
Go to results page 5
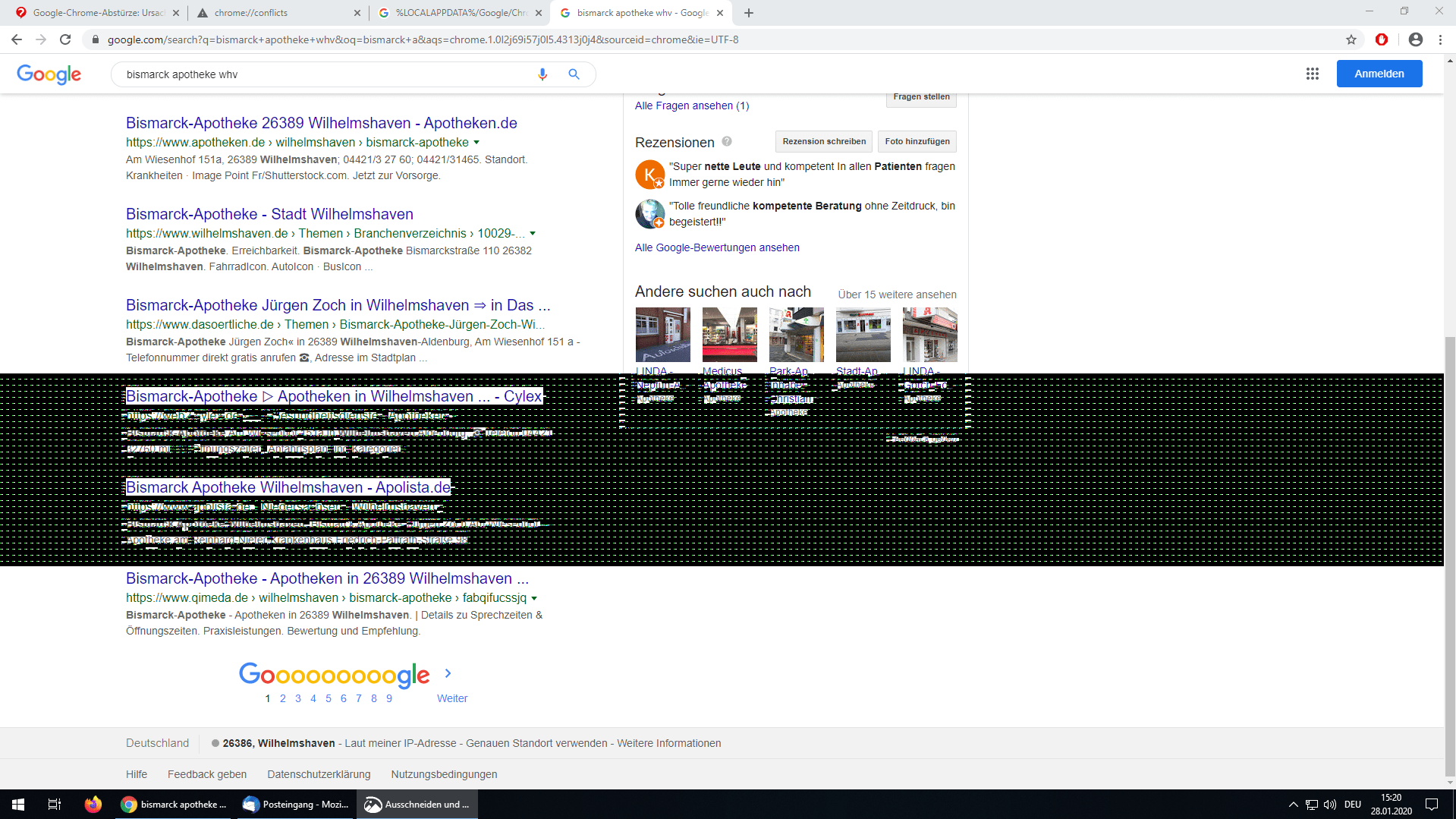tap(329, 698)
